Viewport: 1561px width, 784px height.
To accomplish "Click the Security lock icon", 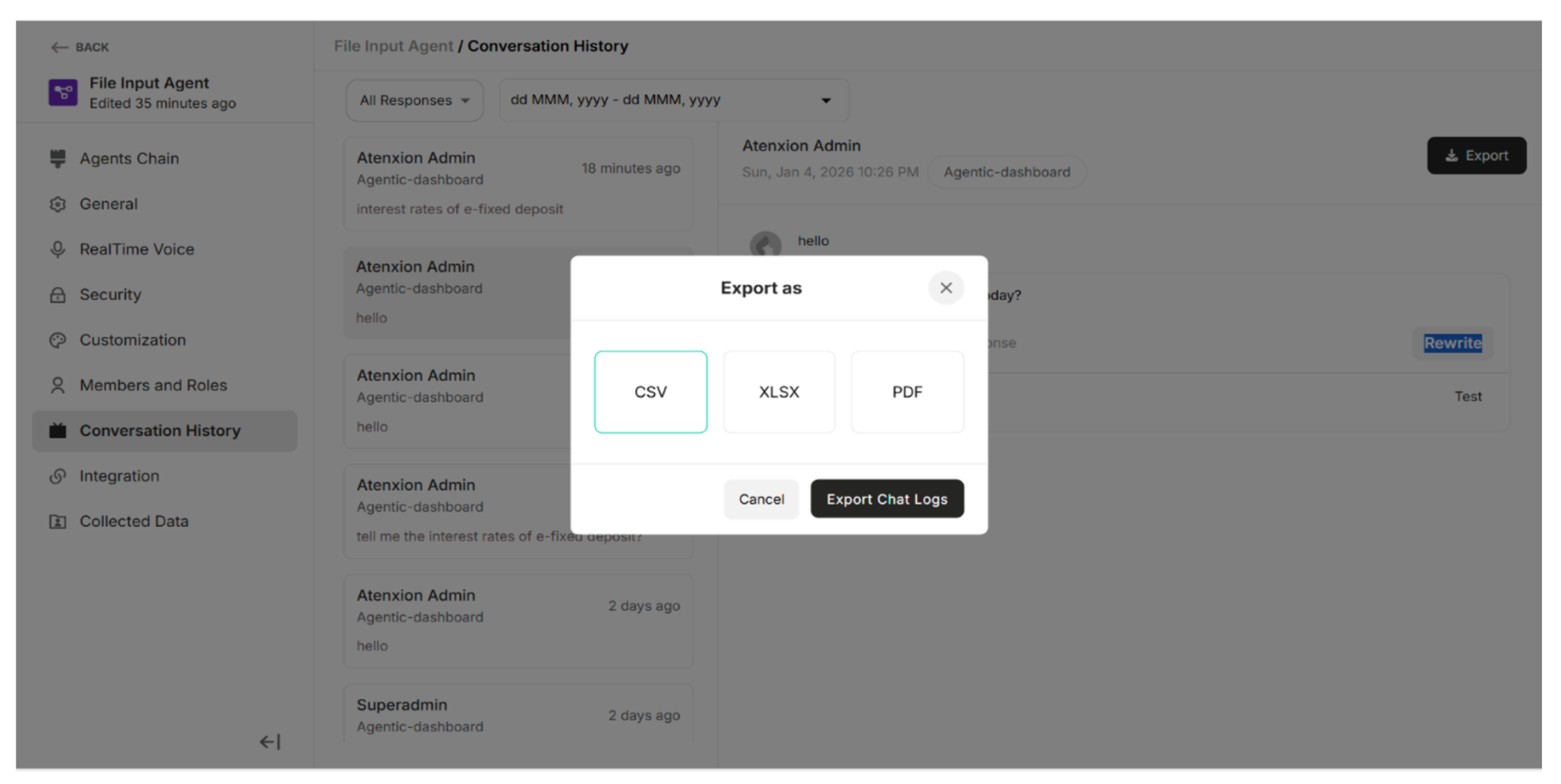I will (x=58, y=295).
